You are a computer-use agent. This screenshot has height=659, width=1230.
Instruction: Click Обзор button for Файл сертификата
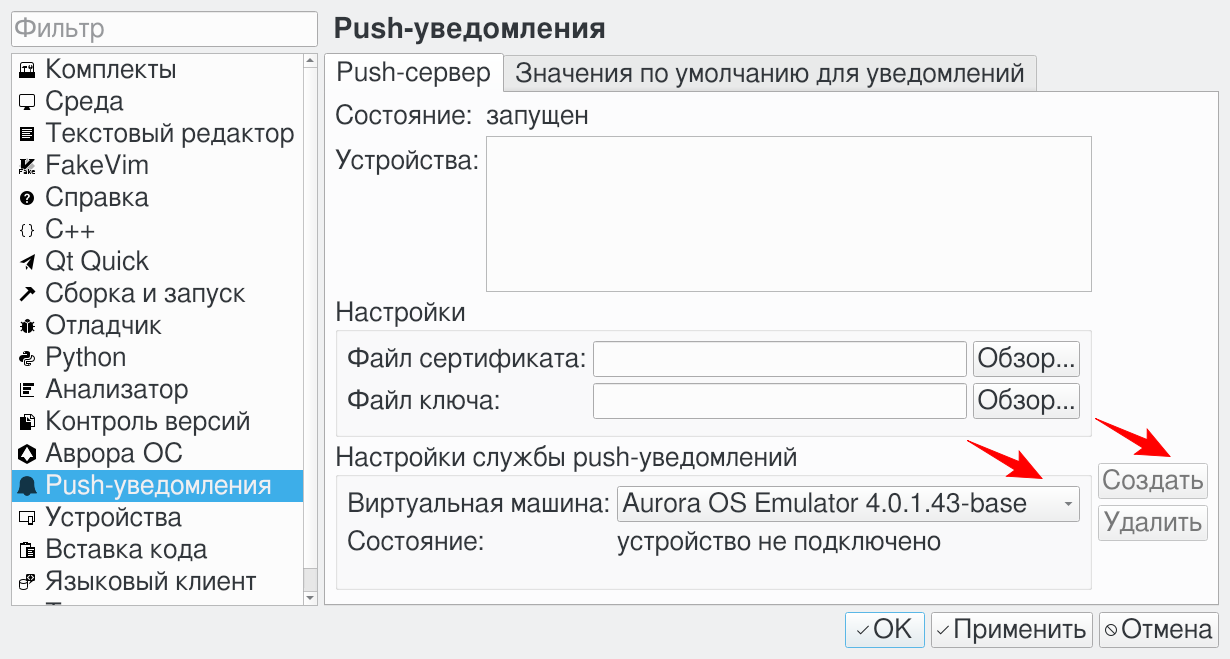[1026, 358]
